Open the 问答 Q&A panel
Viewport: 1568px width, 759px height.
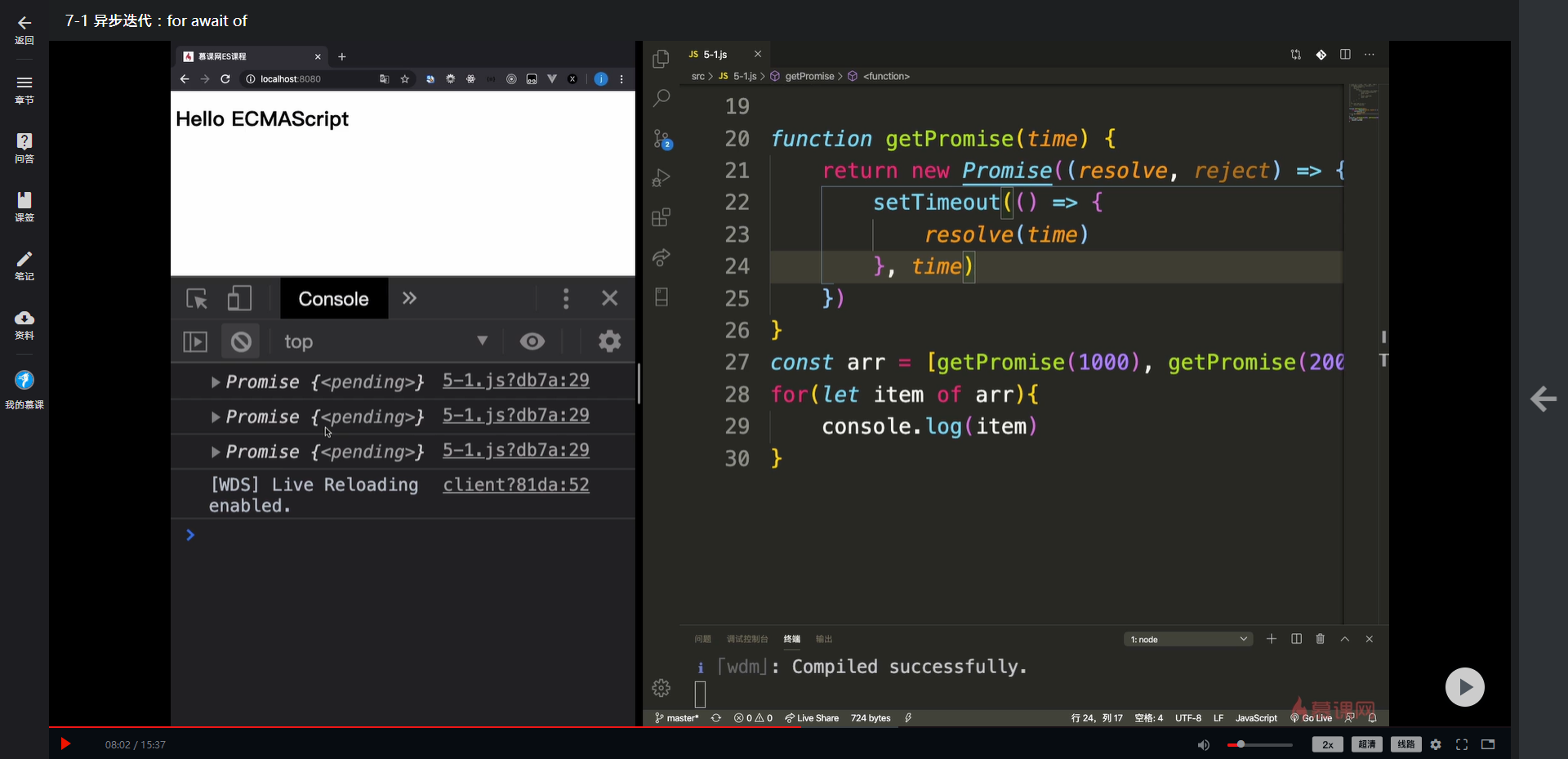pyautogui.click(x=24, y=148)
